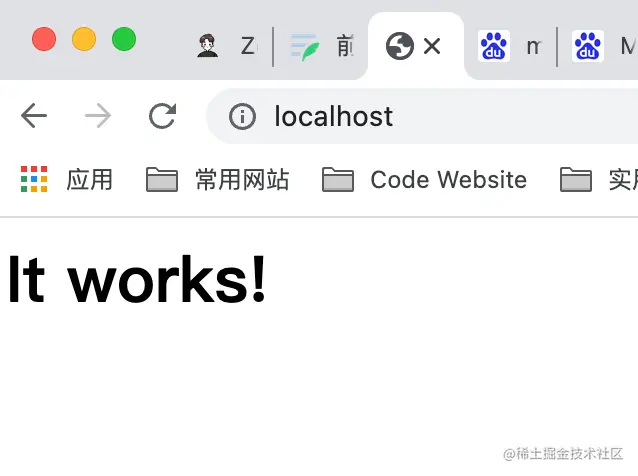Reload the localhost page
This screenshot has height=476, width=638.
pyautogui.click(x=162, y=116)
